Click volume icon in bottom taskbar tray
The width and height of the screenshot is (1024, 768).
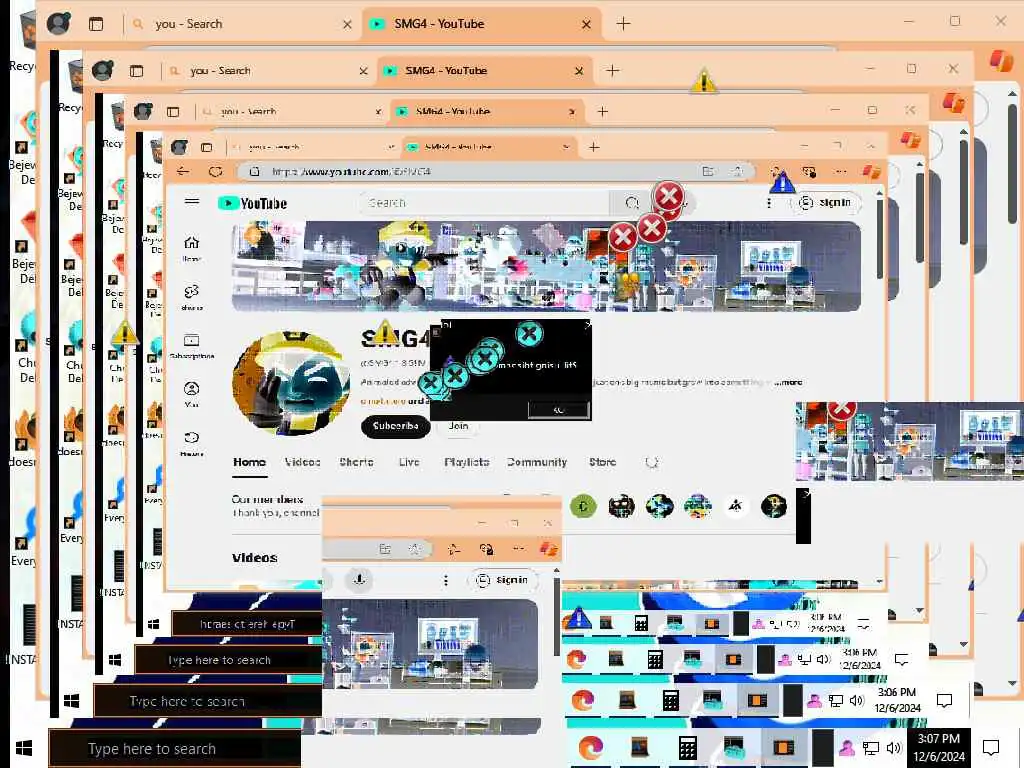point(893,748)
